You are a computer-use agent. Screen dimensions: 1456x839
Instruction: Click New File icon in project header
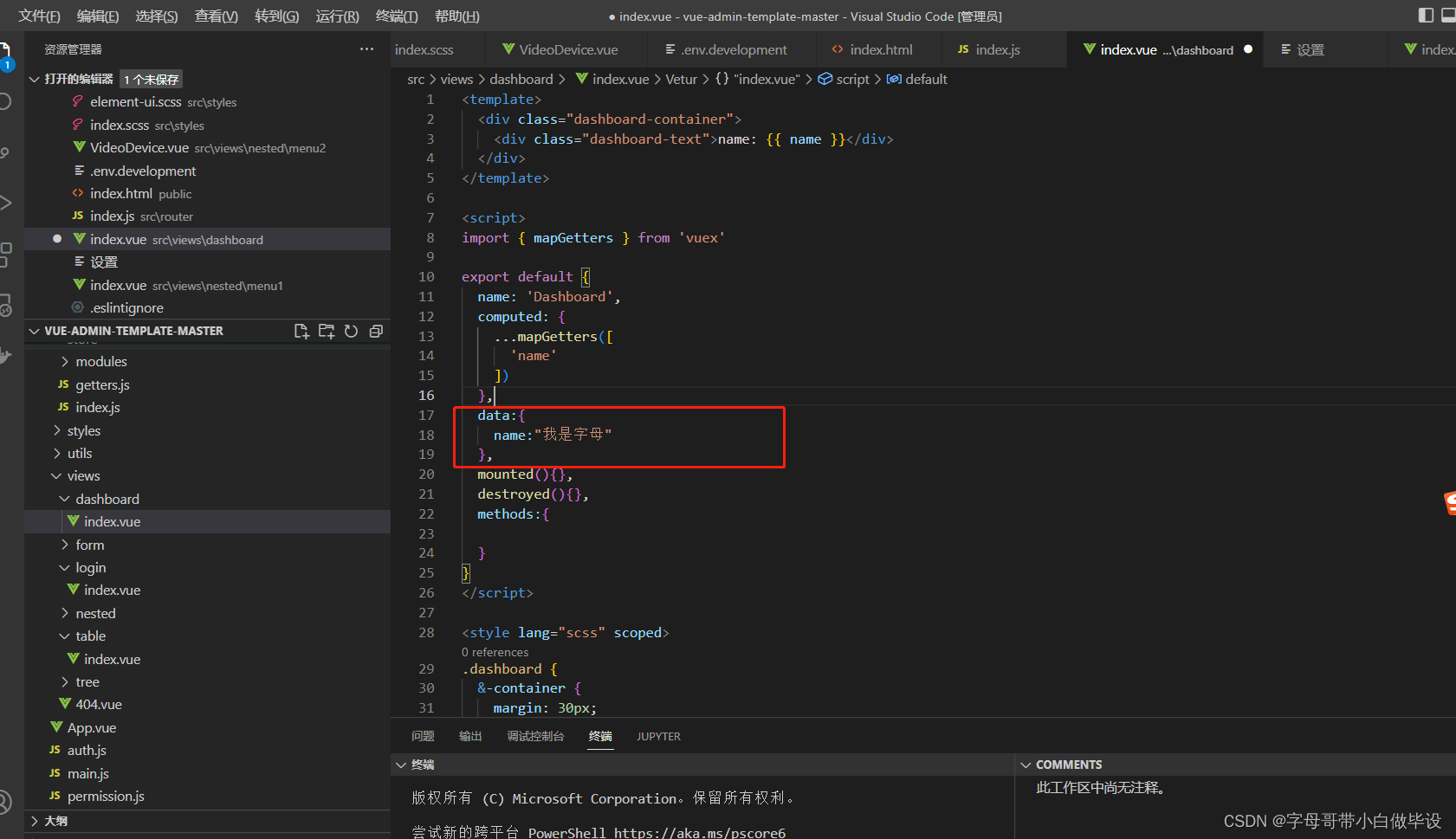coord(301,331)
